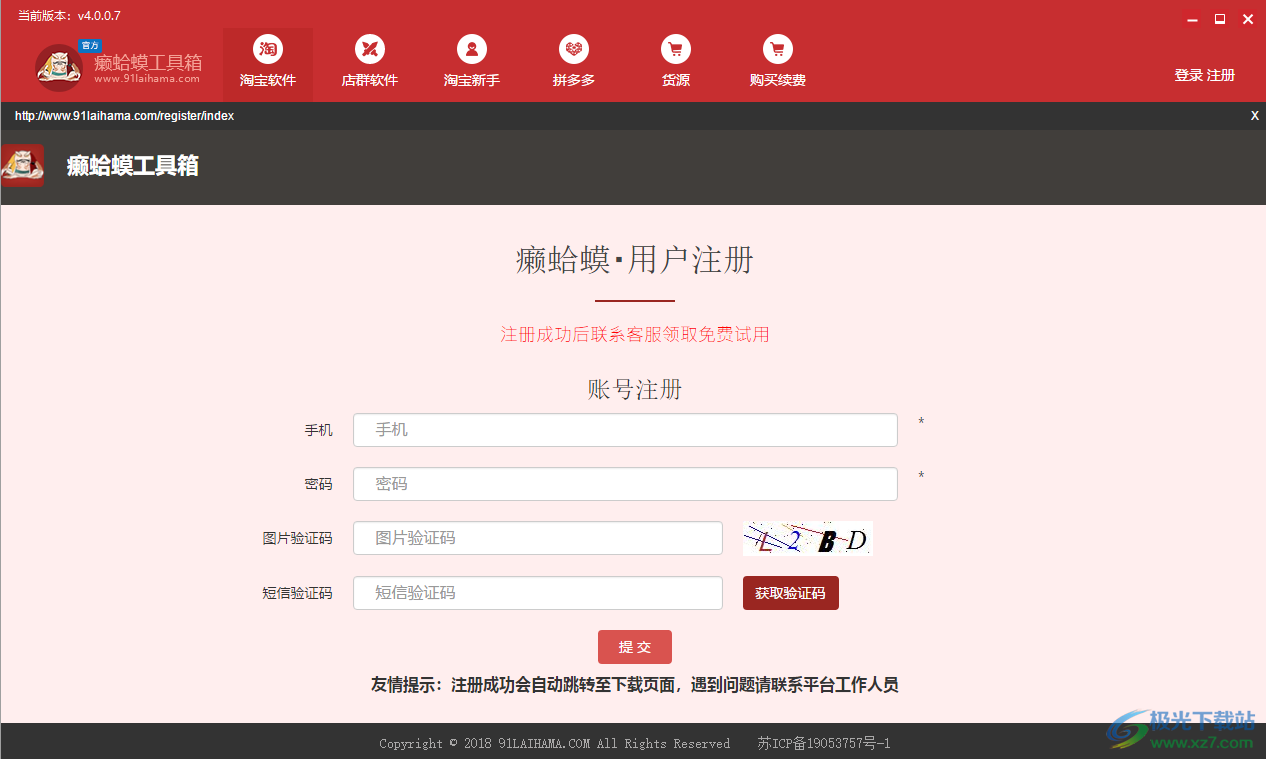Viewport: 1266px width, 759px height.
Task: Open the 货源 shopping bag icon
Action: 675,48
